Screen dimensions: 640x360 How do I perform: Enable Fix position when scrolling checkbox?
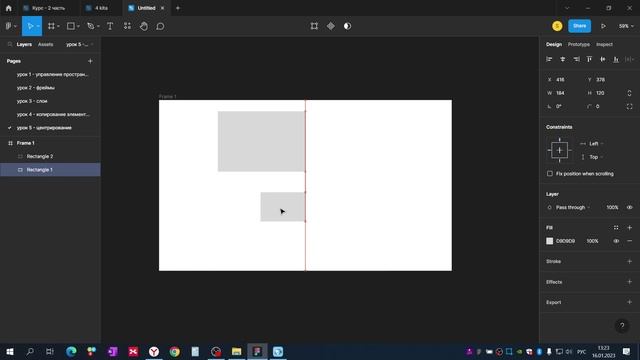[550, 173]
